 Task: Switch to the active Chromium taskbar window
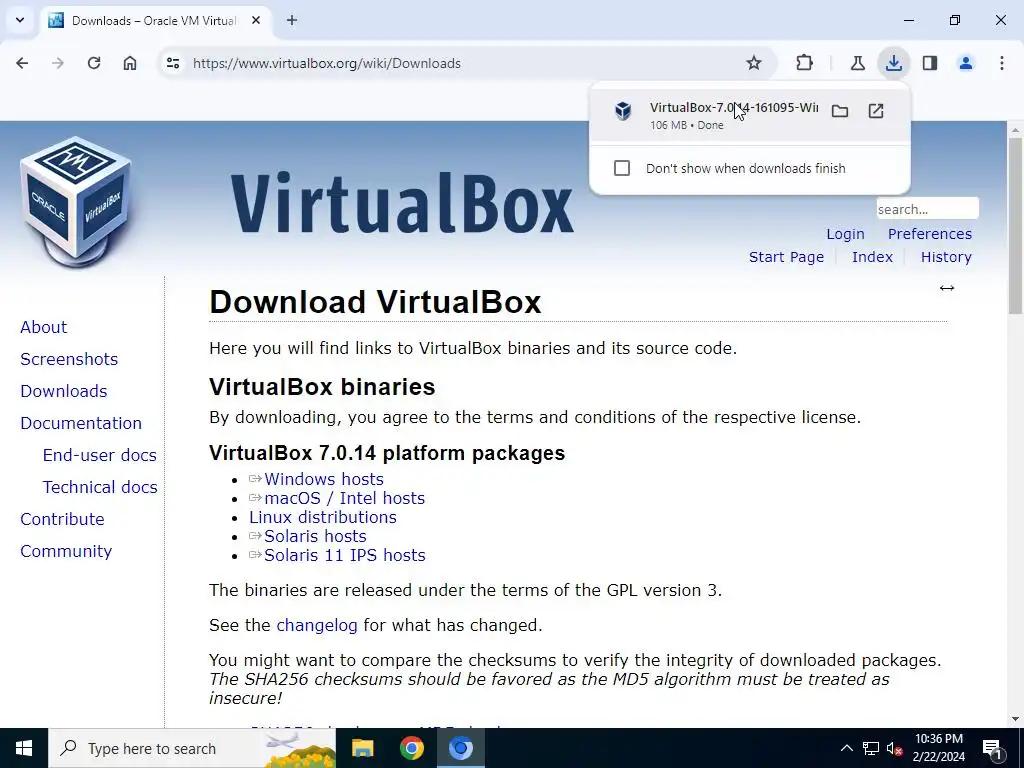point(460,748)
